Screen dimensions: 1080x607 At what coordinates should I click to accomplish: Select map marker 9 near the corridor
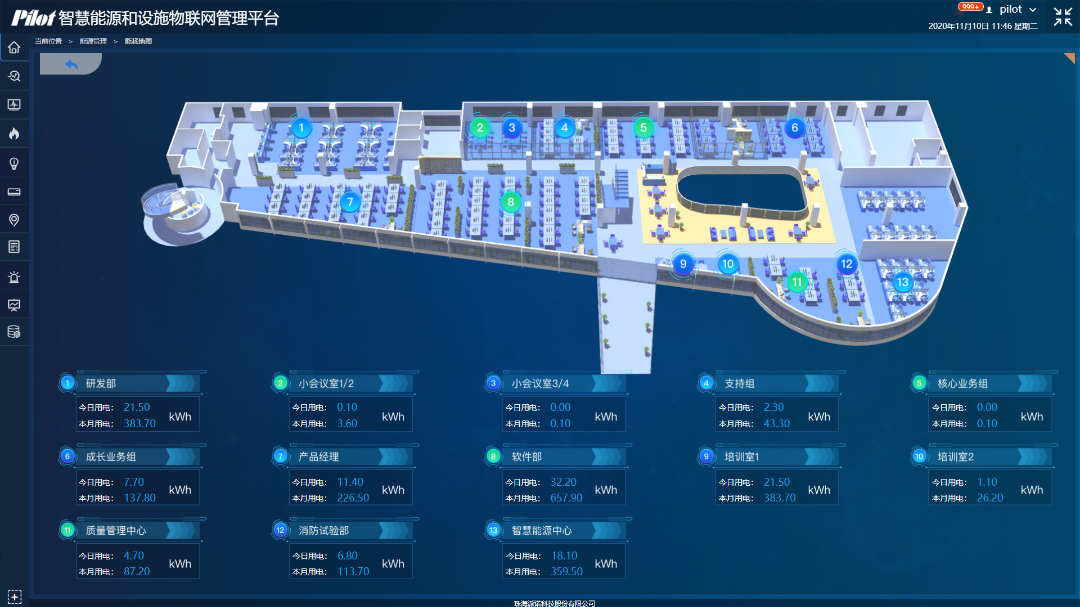click(x=683, y=264)
